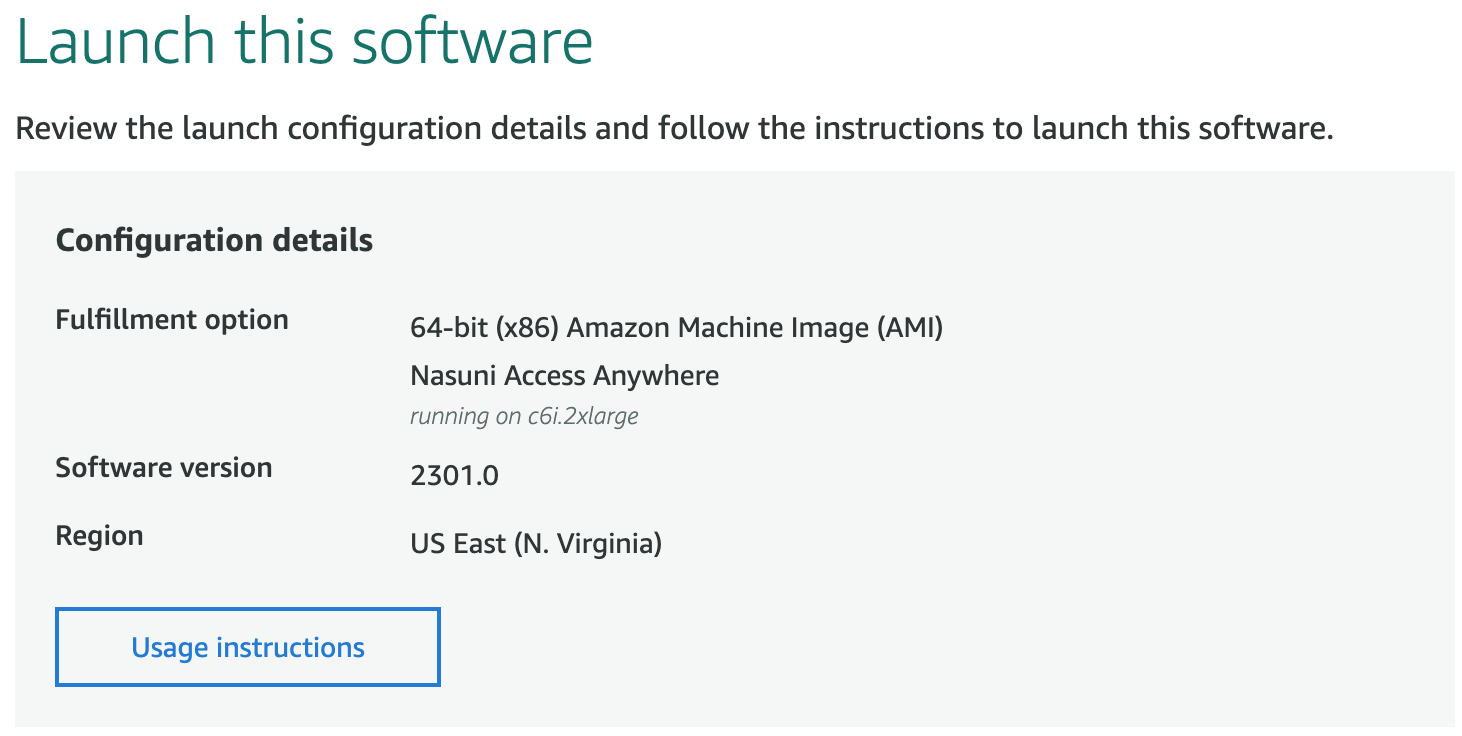Click the "(AMI)" abbreviation
The width and height of the screenshot is (1462, 736).
click(909, 327)
